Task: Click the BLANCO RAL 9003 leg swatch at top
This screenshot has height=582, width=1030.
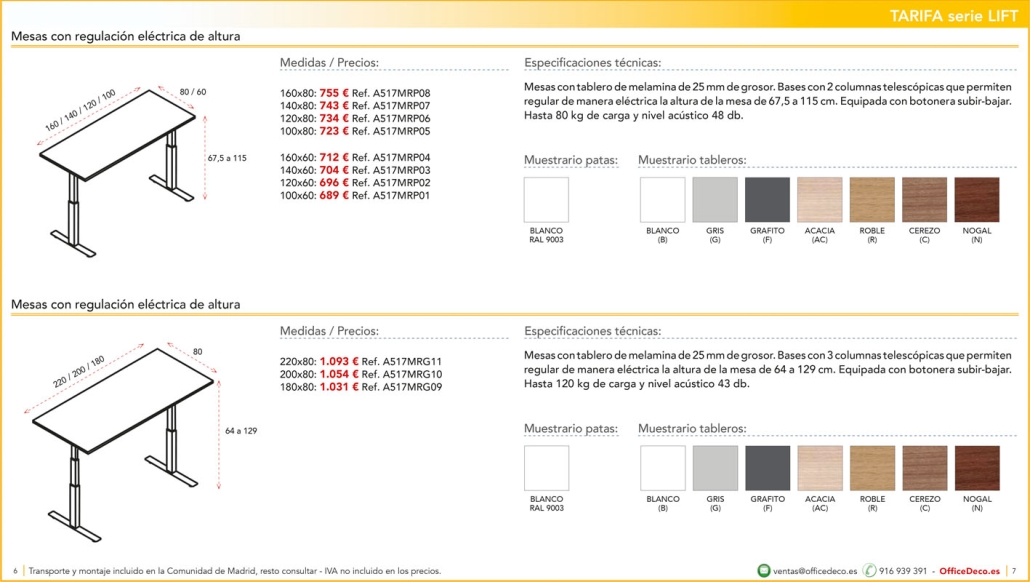Action: (547, 200)
